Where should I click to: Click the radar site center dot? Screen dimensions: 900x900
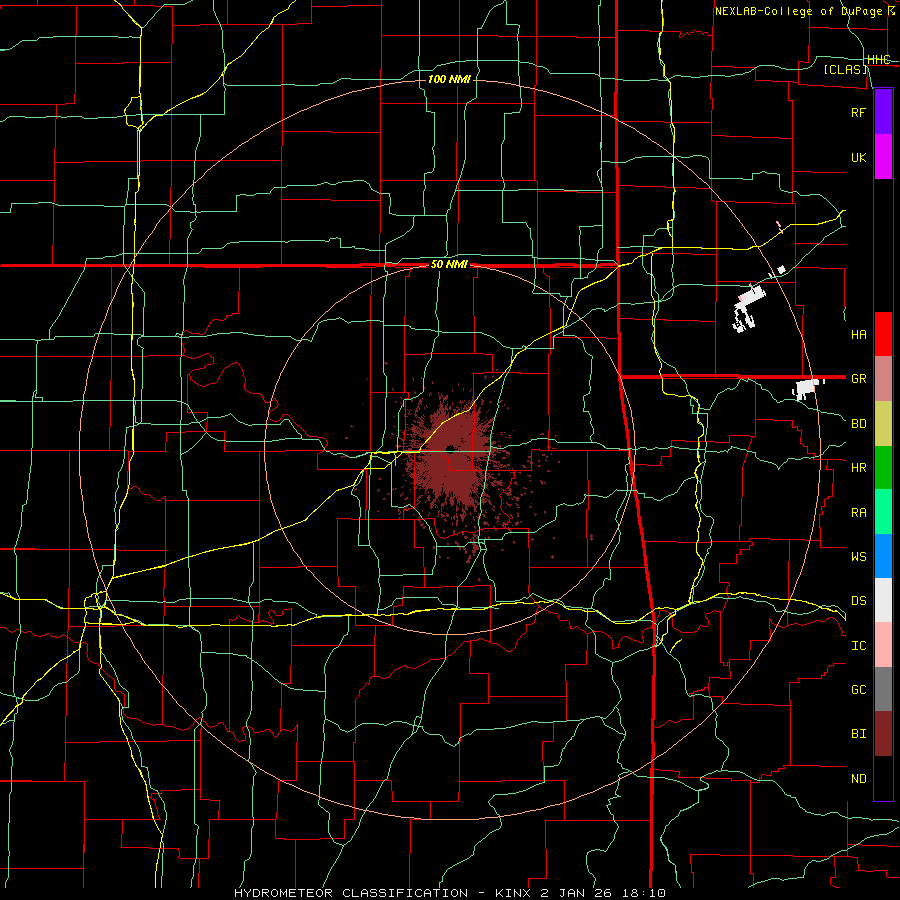click(450, 448)
